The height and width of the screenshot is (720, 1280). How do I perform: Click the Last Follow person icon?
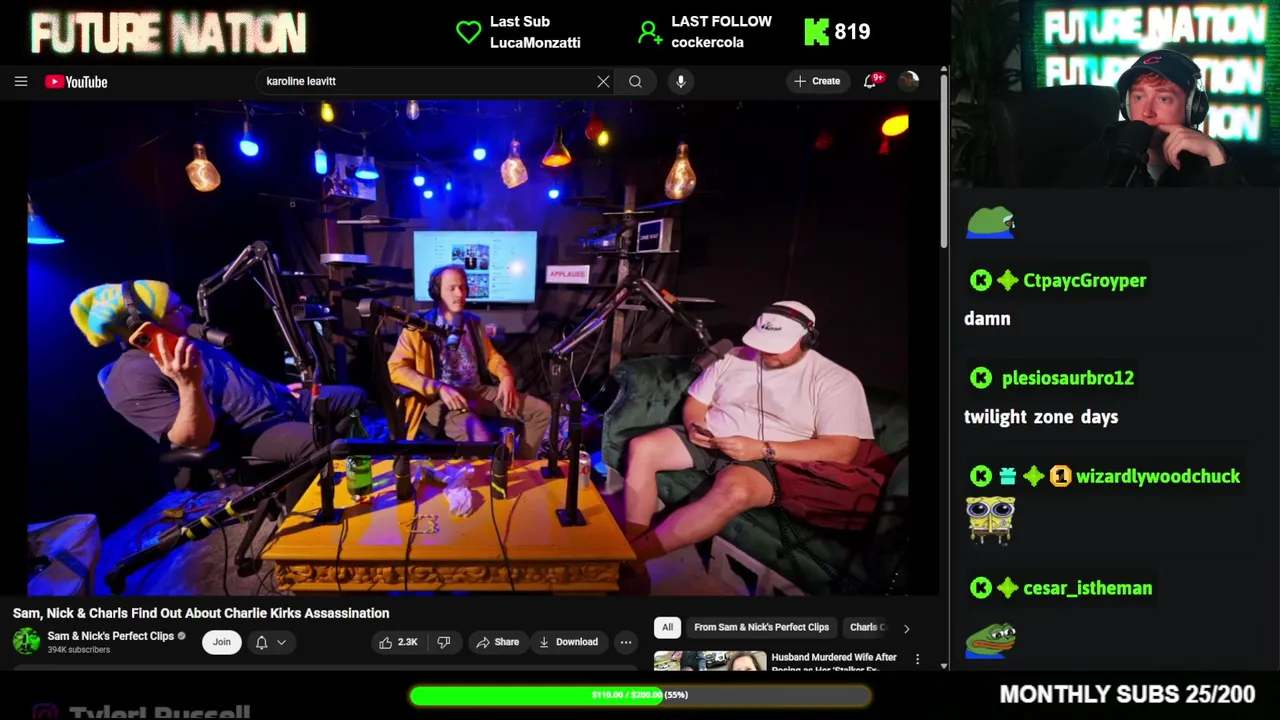click(x=650, y=33)
